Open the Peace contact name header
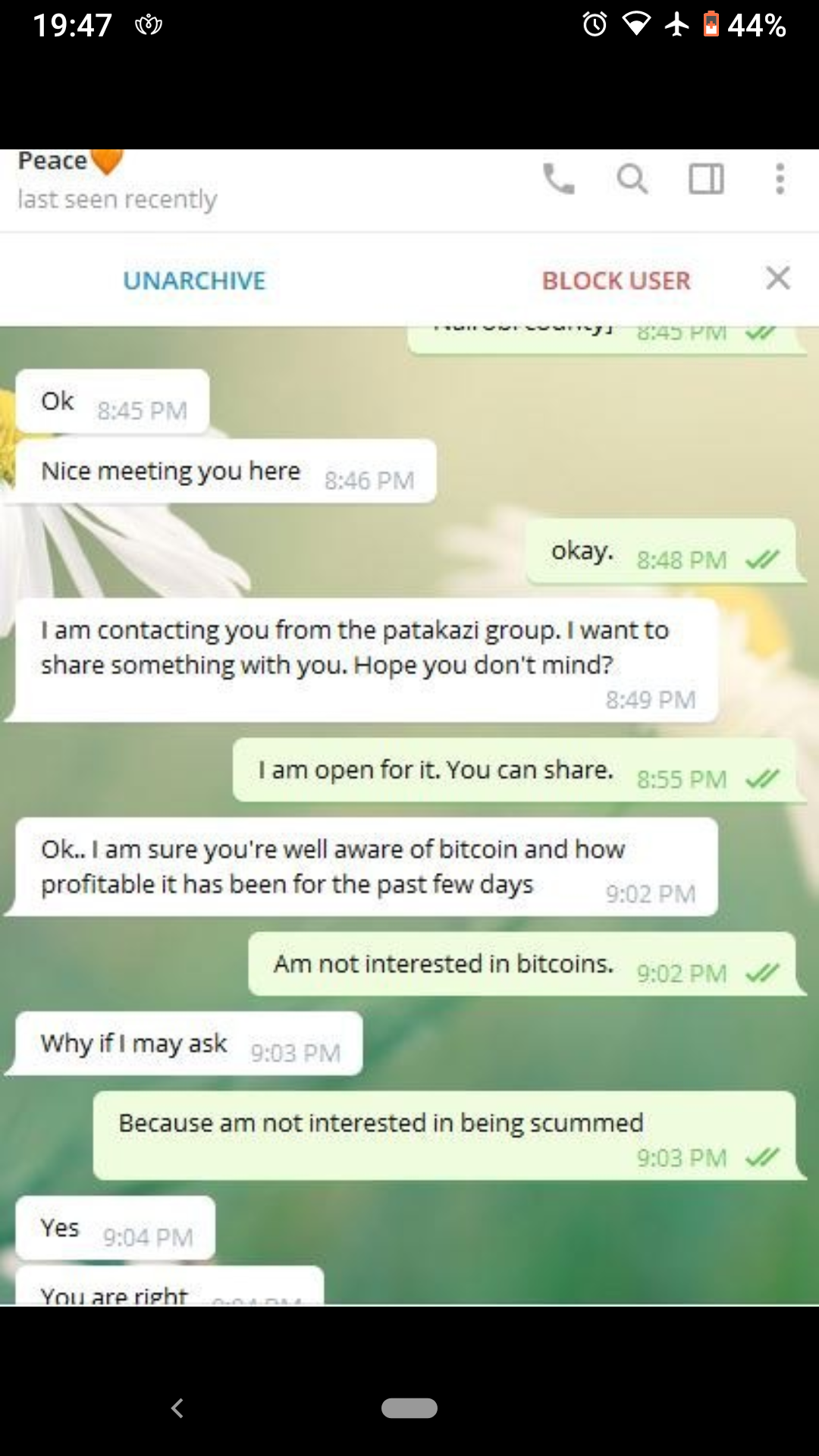This screenshot has width=819, height=1456. (x=53, y=161)
